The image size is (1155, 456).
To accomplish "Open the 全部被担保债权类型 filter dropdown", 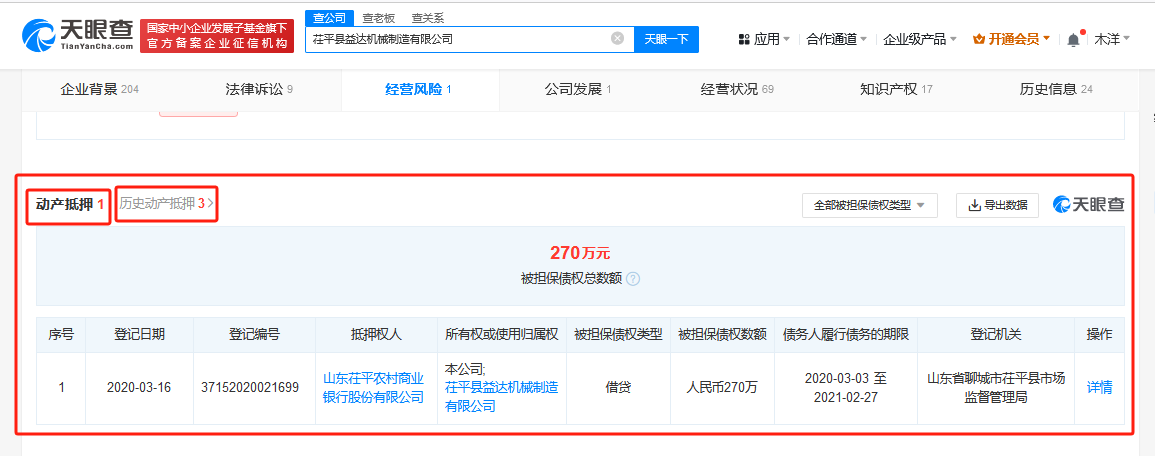I will 869,205.
